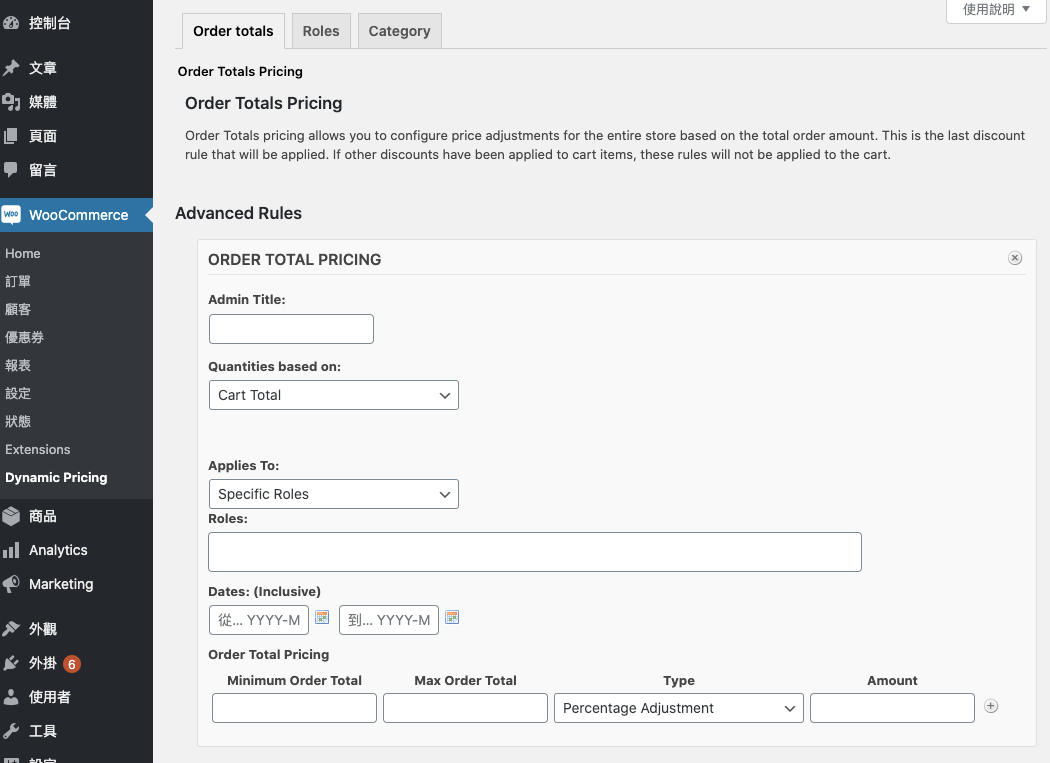This screenshot has height=763, width=1050.
Task: Add a pricing row with the plus icon
Action: tap(991, 706)
